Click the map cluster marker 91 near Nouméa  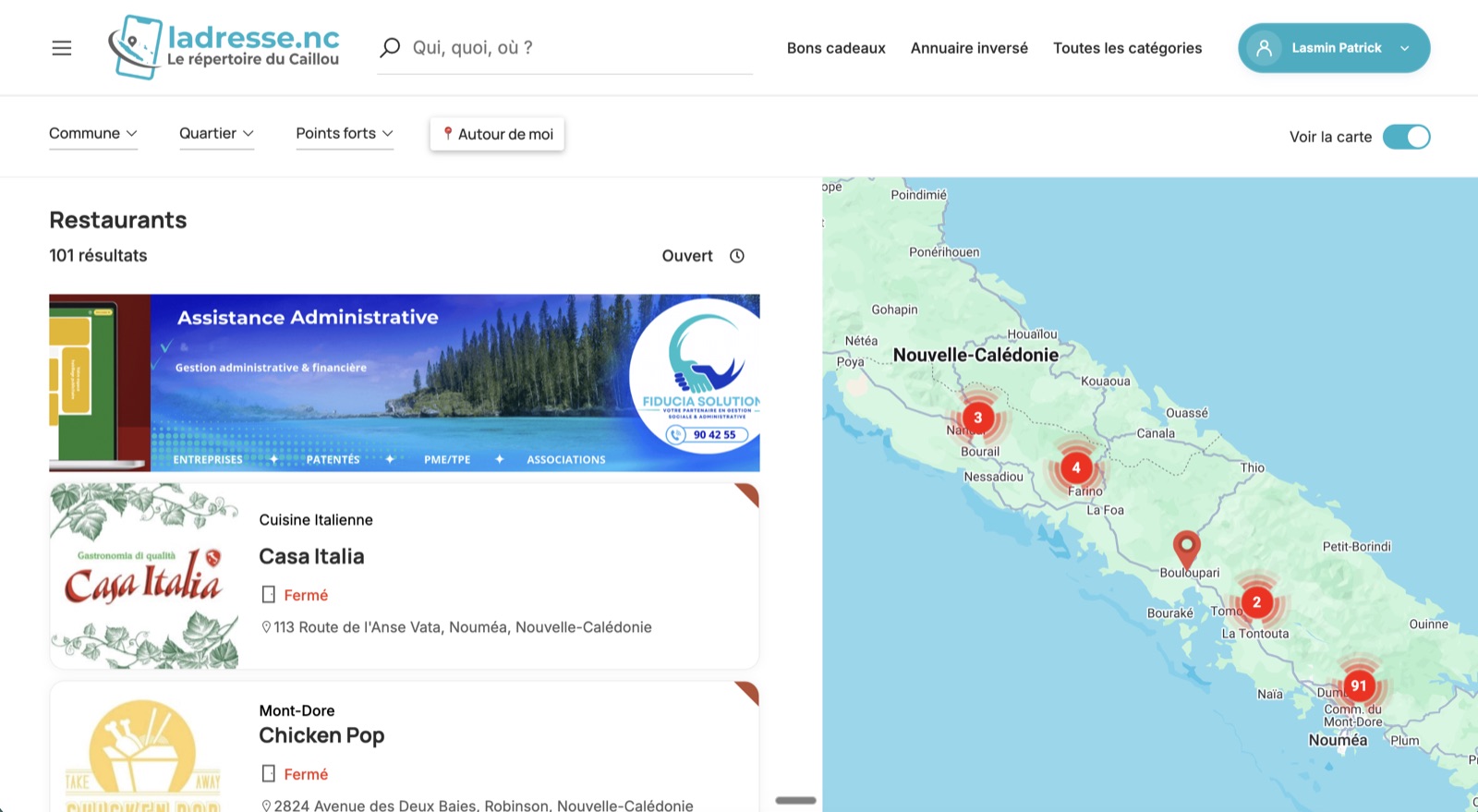1358,685
